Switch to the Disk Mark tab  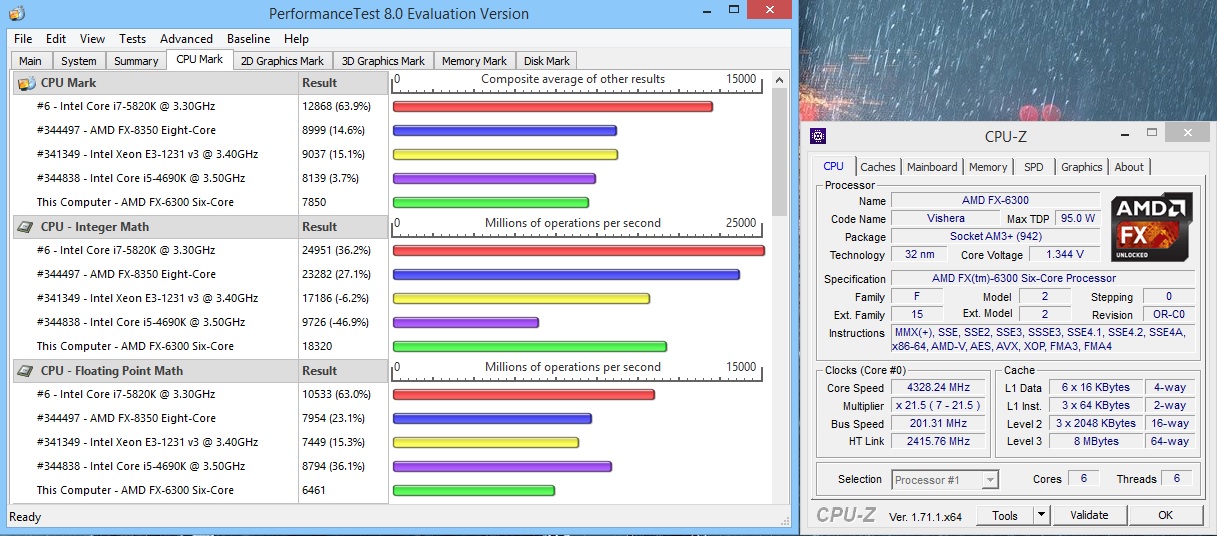tap(546, 61)
